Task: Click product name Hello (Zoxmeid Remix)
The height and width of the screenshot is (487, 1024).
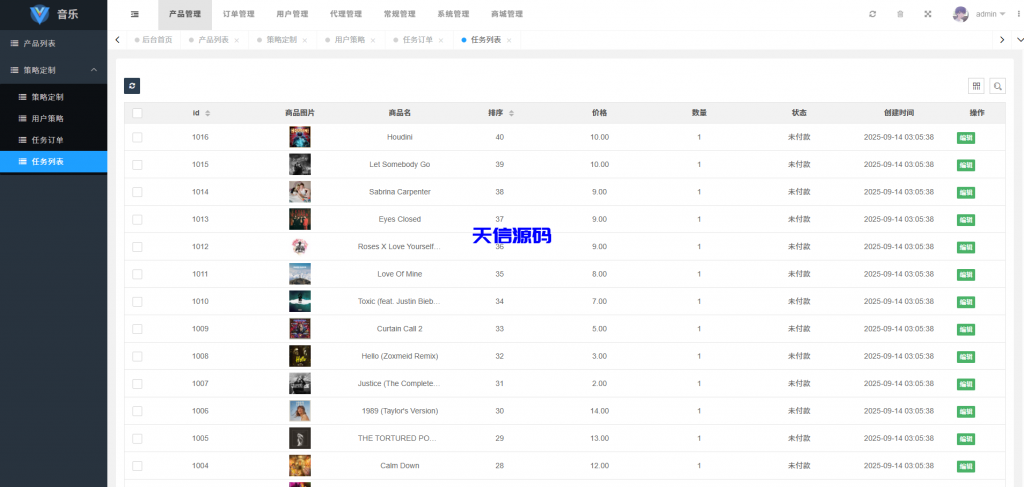Action: [x=400, y=356]
